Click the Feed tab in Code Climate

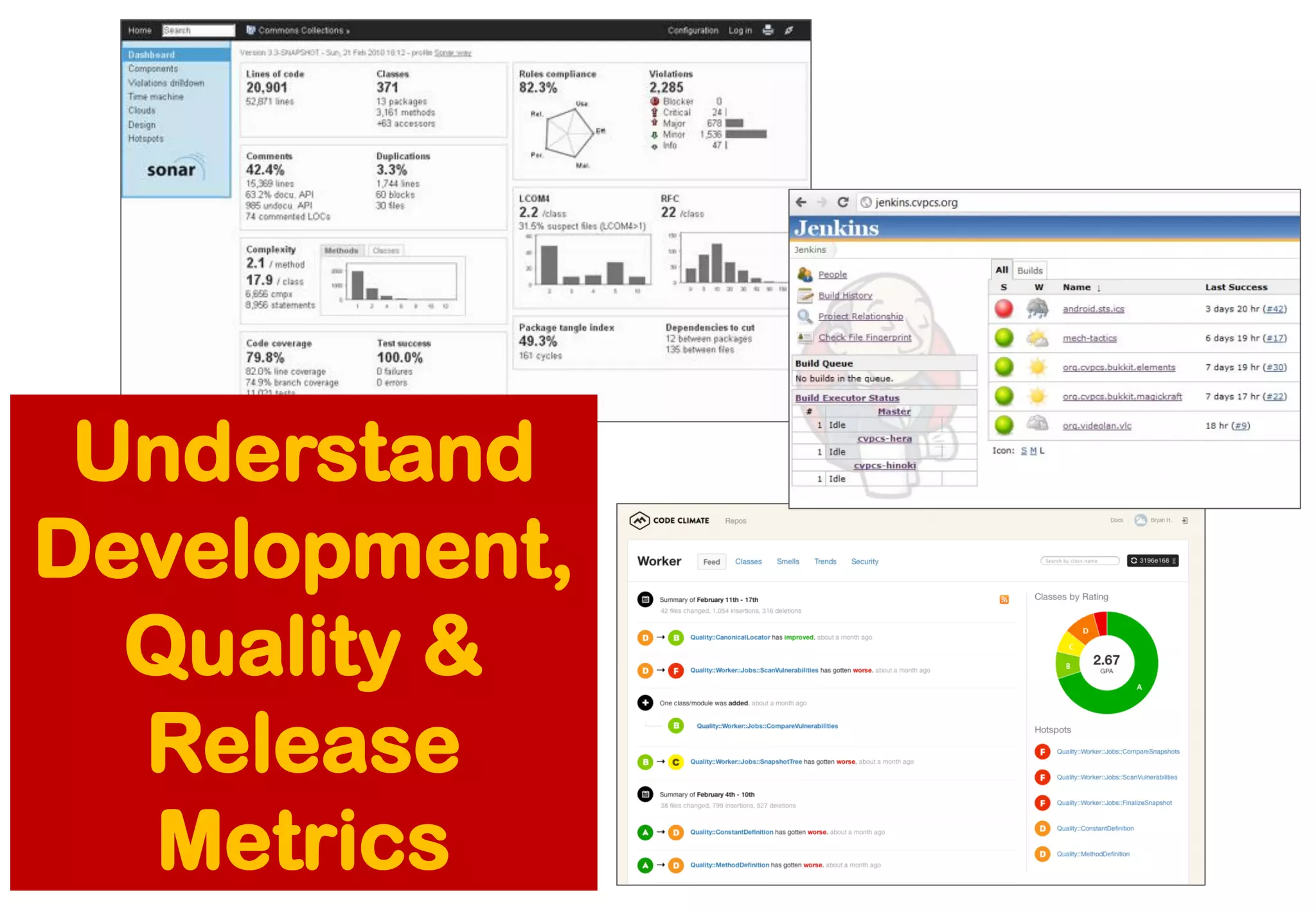click(711, 562)
